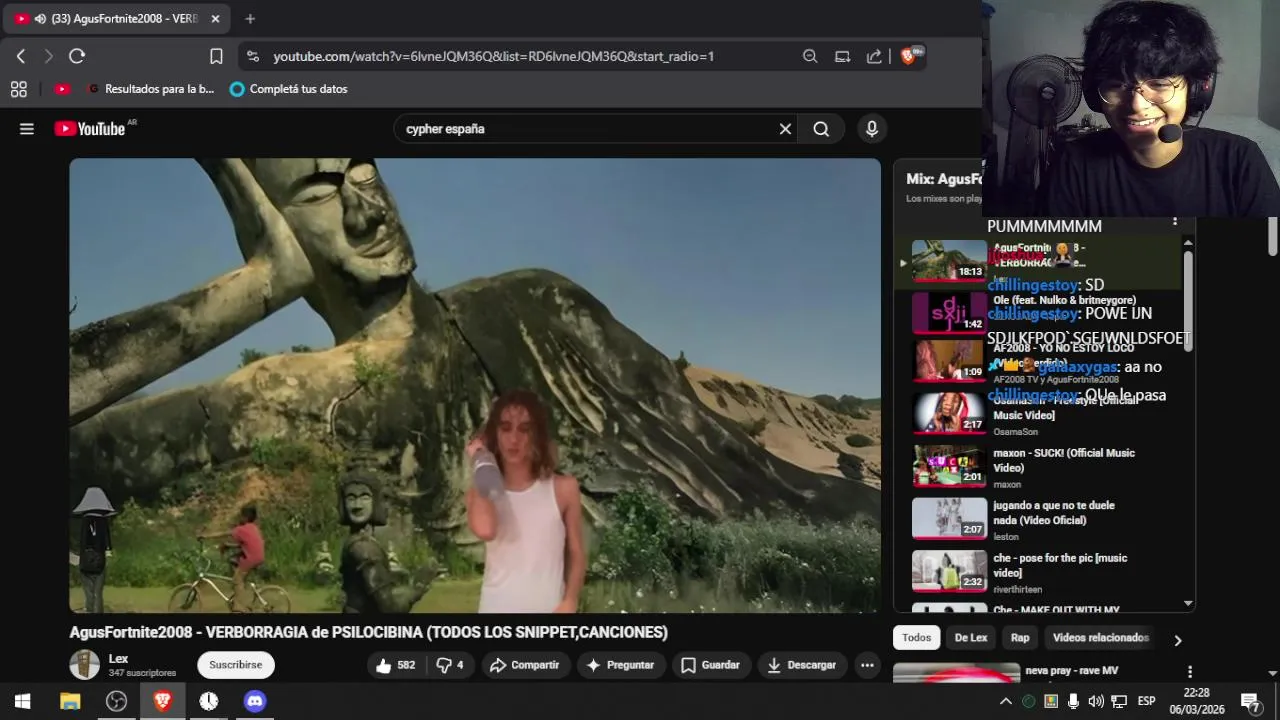Play 'che - pose for the pic [music video]'
This screenshot has height=720, width=1280.
[1060, 565]
